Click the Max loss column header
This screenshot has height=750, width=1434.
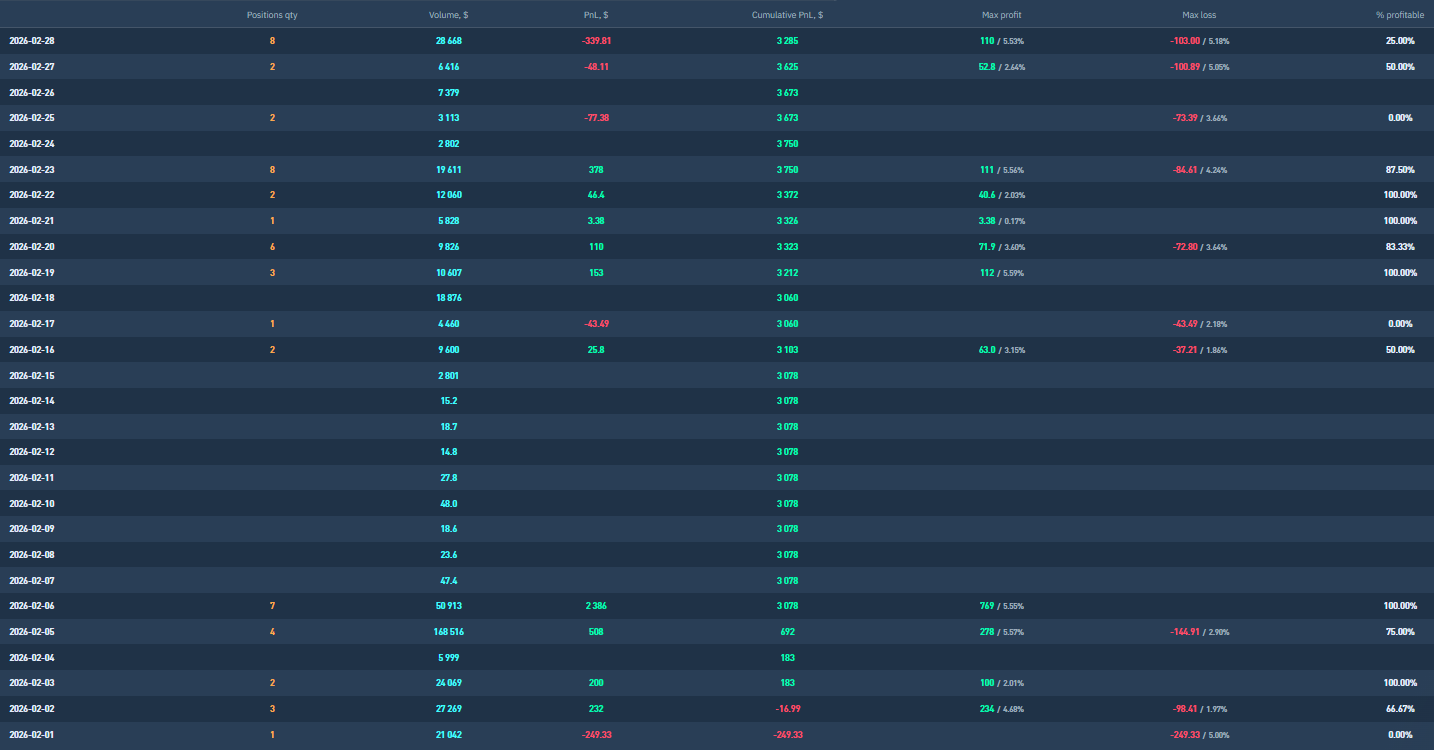(x=1199, y=15)
